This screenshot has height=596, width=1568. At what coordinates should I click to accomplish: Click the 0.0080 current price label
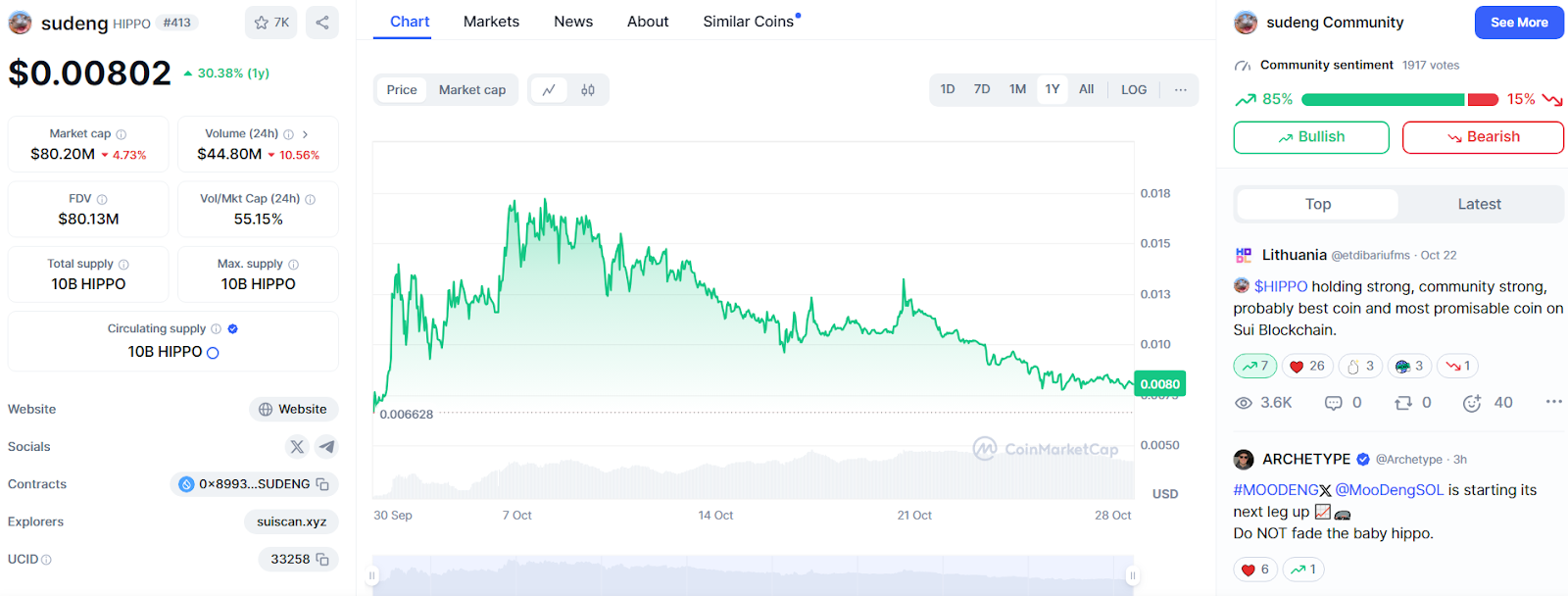[1160, 384]
